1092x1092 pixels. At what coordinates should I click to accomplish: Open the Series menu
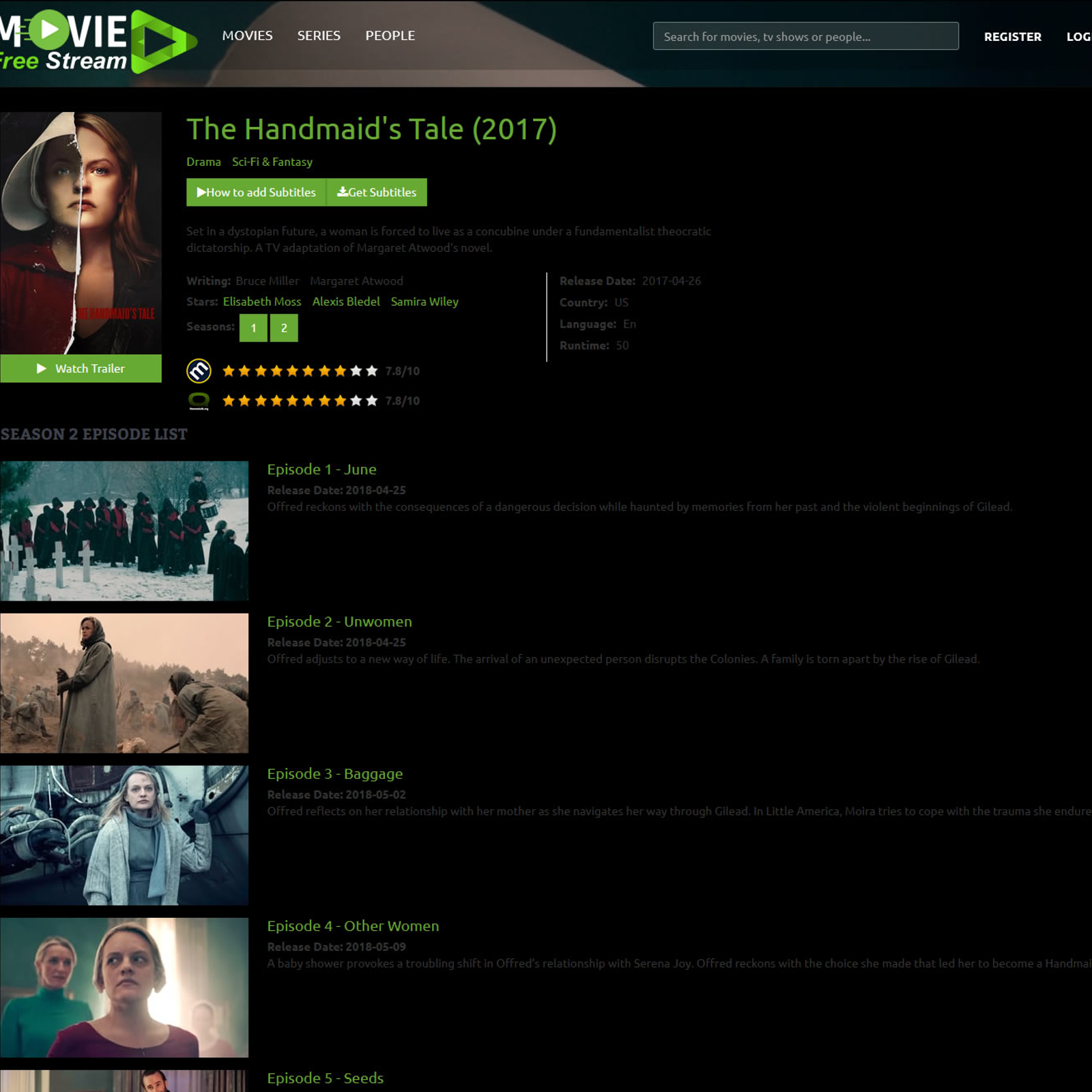pyautogui.click(x=319, y=35)
